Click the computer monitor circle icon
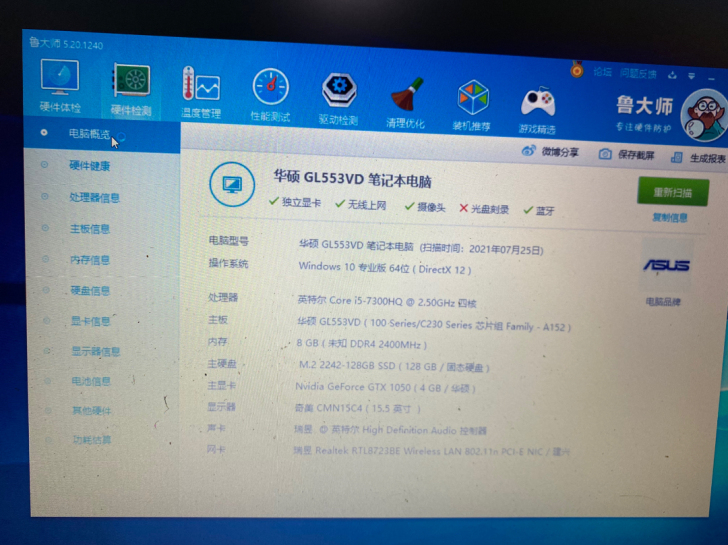This screenshot has width=728, height=545. pyautogui.click(x=232, y=184)
